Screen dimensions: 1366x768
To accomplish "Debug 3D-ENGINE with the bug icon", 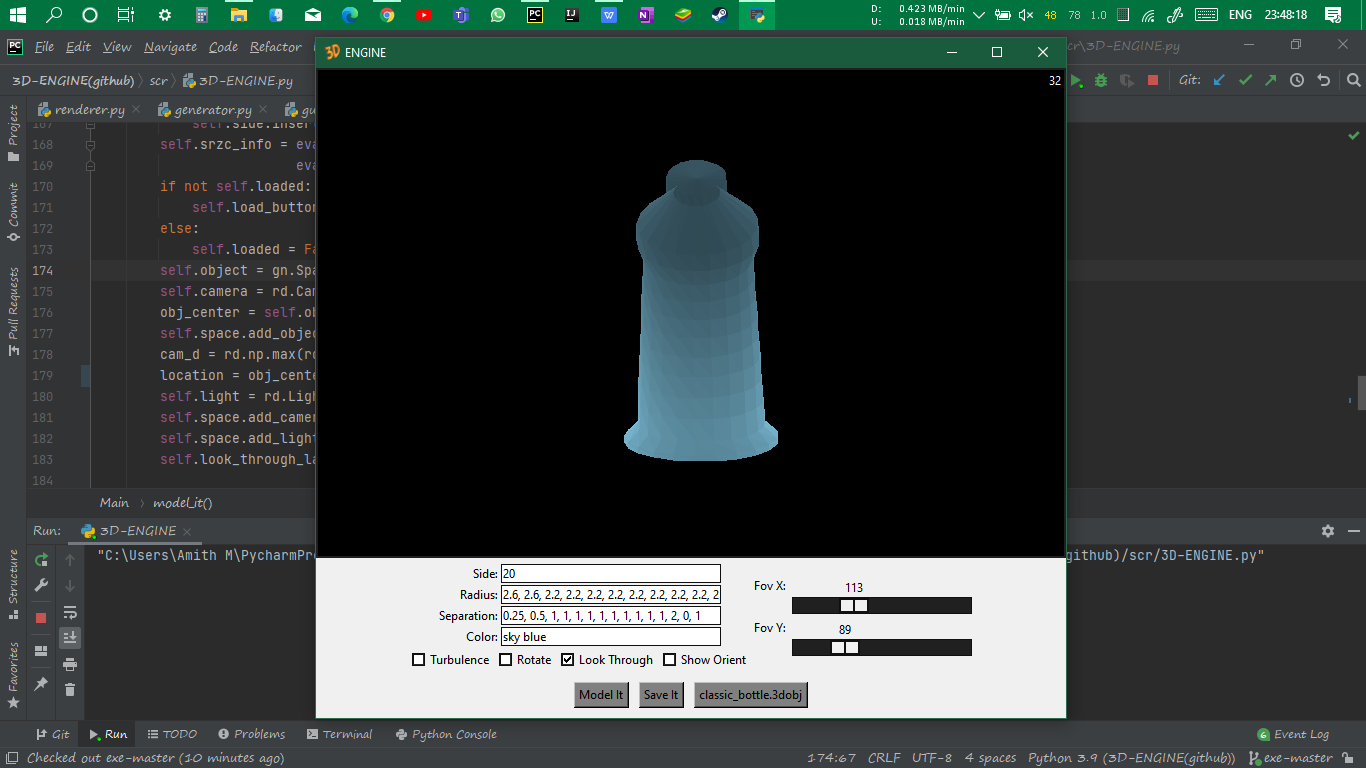I will coord(1101,80).
